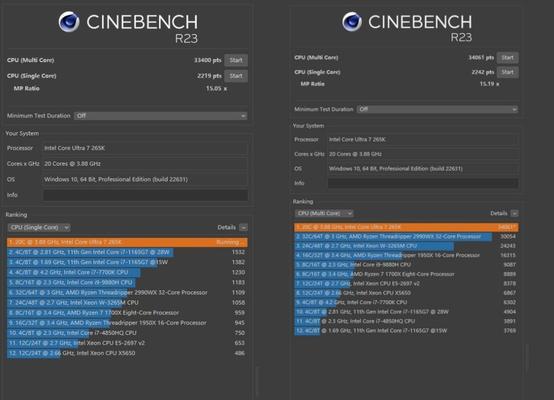Click the CPU (Single Core) label in right window
Viewport: 554px width, 400px height.
(317, 72)
